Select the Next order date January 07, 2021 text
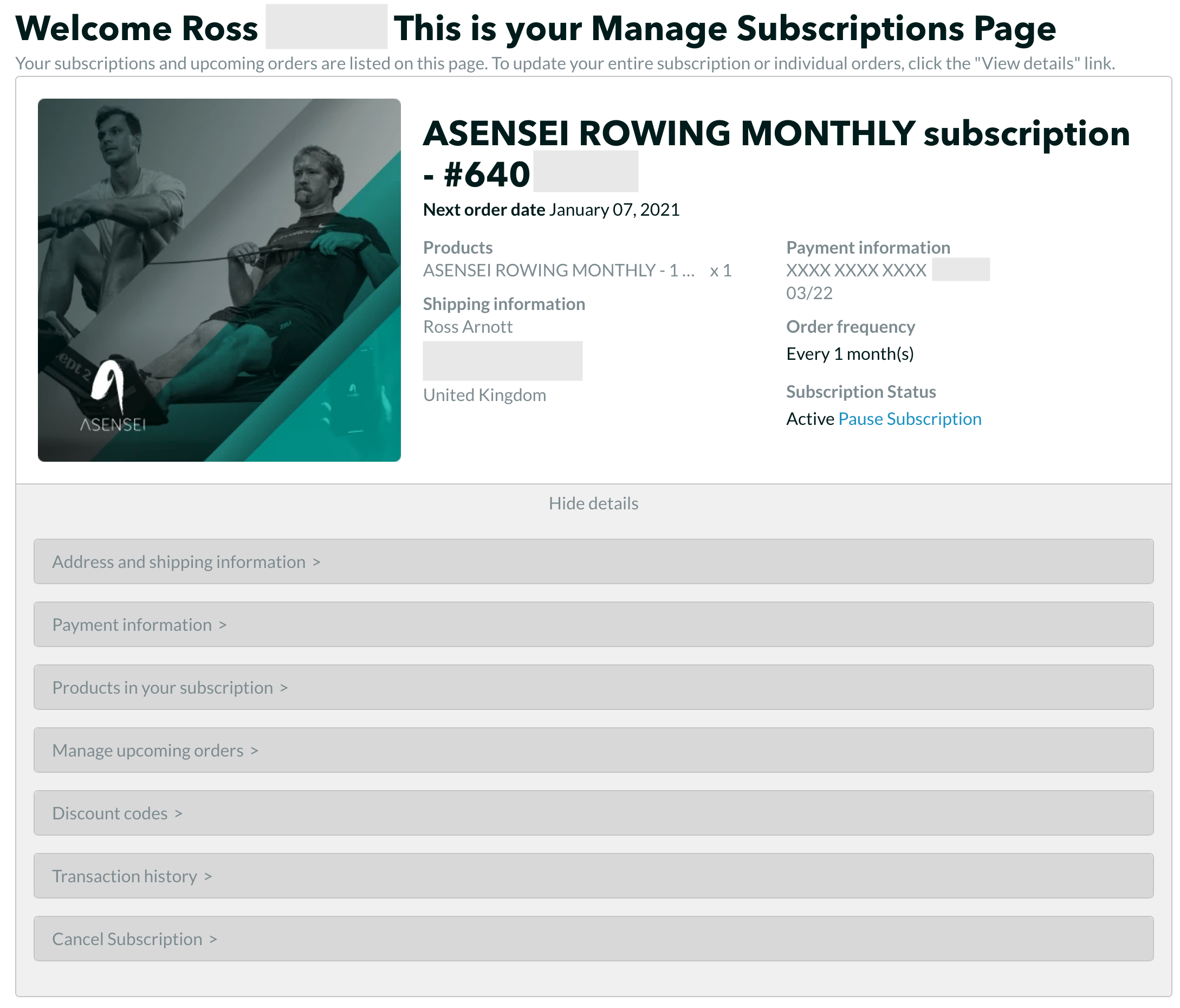Viewport: 1180px width, 1008px height. point(552,210)
